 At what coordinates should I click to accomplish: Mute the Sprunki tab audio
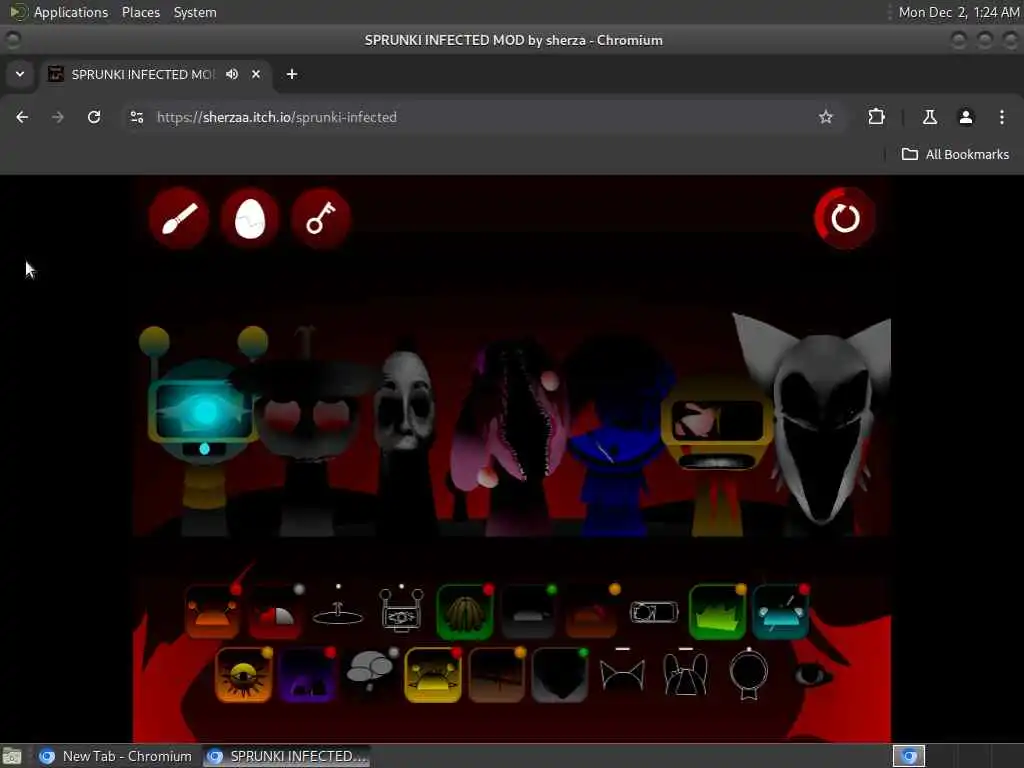[x=232, y=74]
